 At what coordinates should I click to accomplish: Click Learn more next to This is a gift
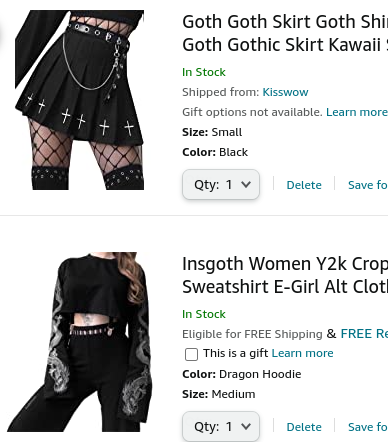[302, 353]
